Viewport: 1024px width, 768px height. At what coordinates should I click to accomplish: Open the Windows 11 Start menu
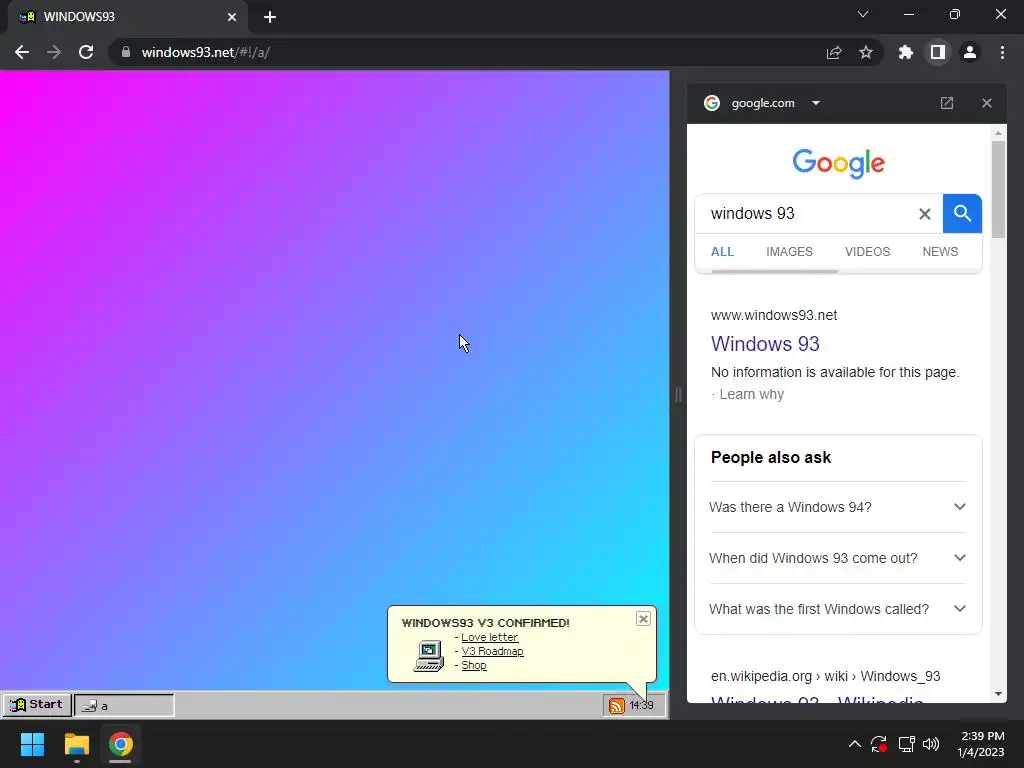[32, 744]
